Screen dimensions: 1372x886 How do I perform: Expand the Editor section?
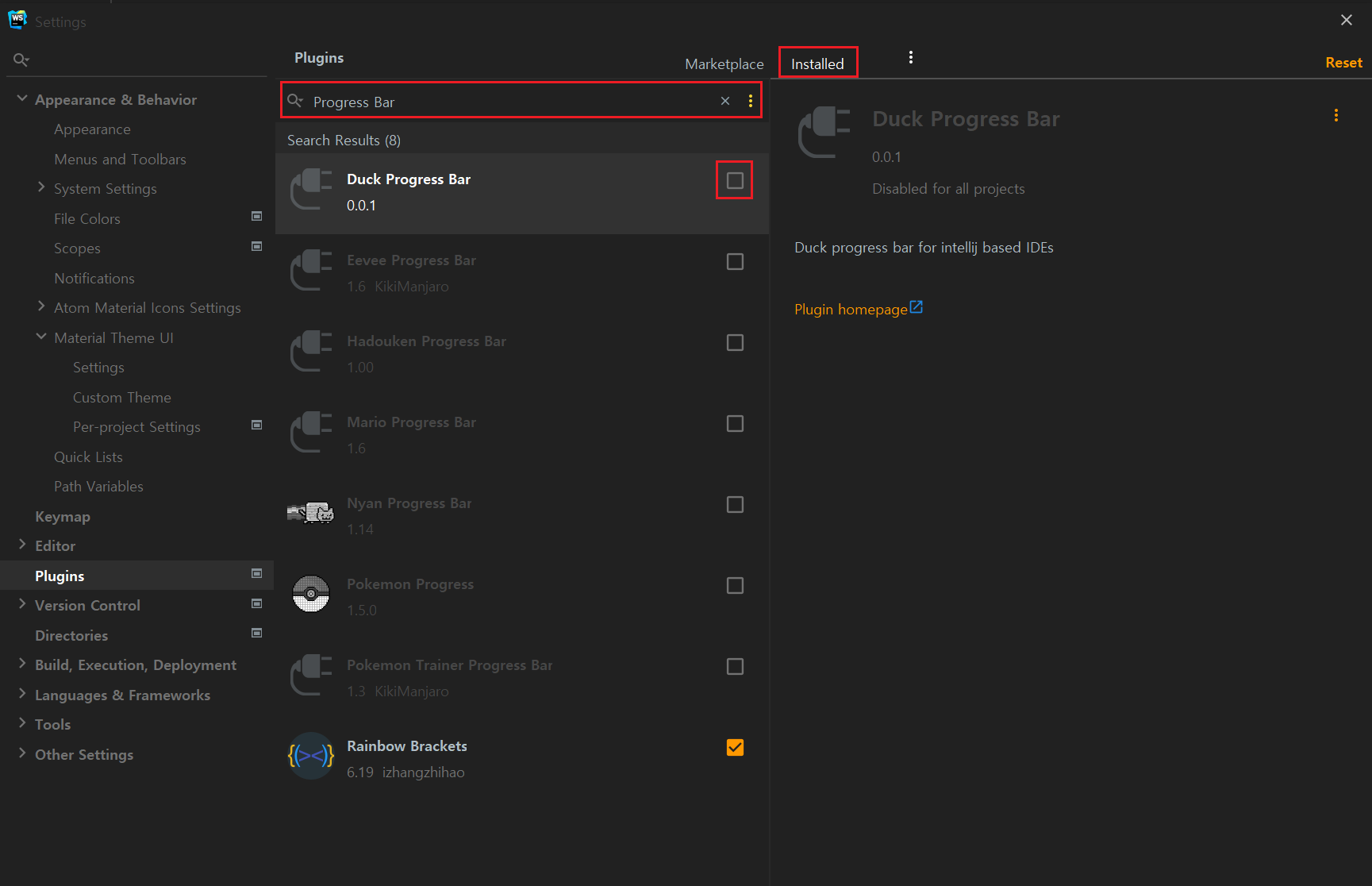click(x=22, y=545)
